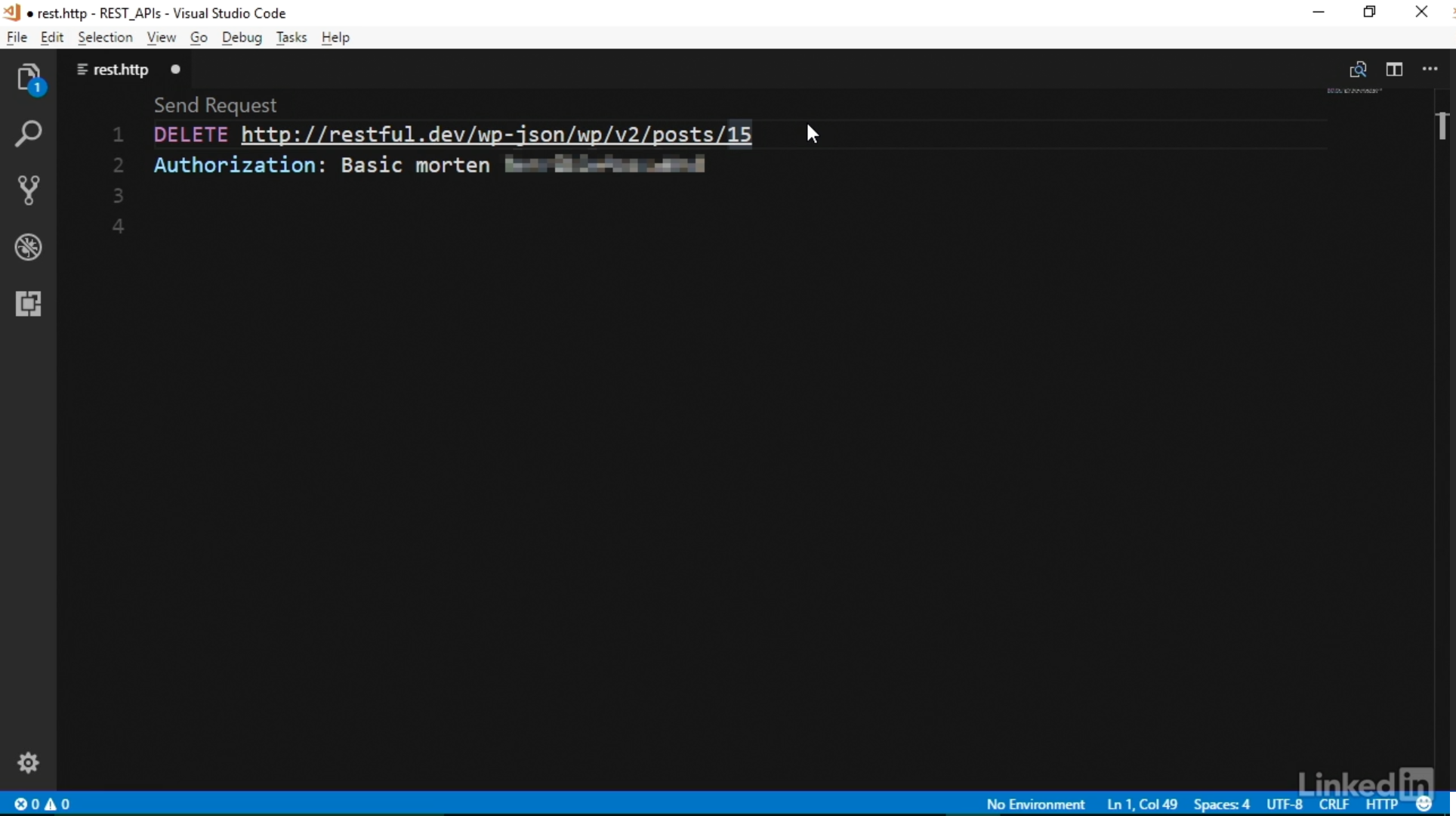The image size is (1456, 816).
Task: Open the Debug menu
Action: coord(242,38)
